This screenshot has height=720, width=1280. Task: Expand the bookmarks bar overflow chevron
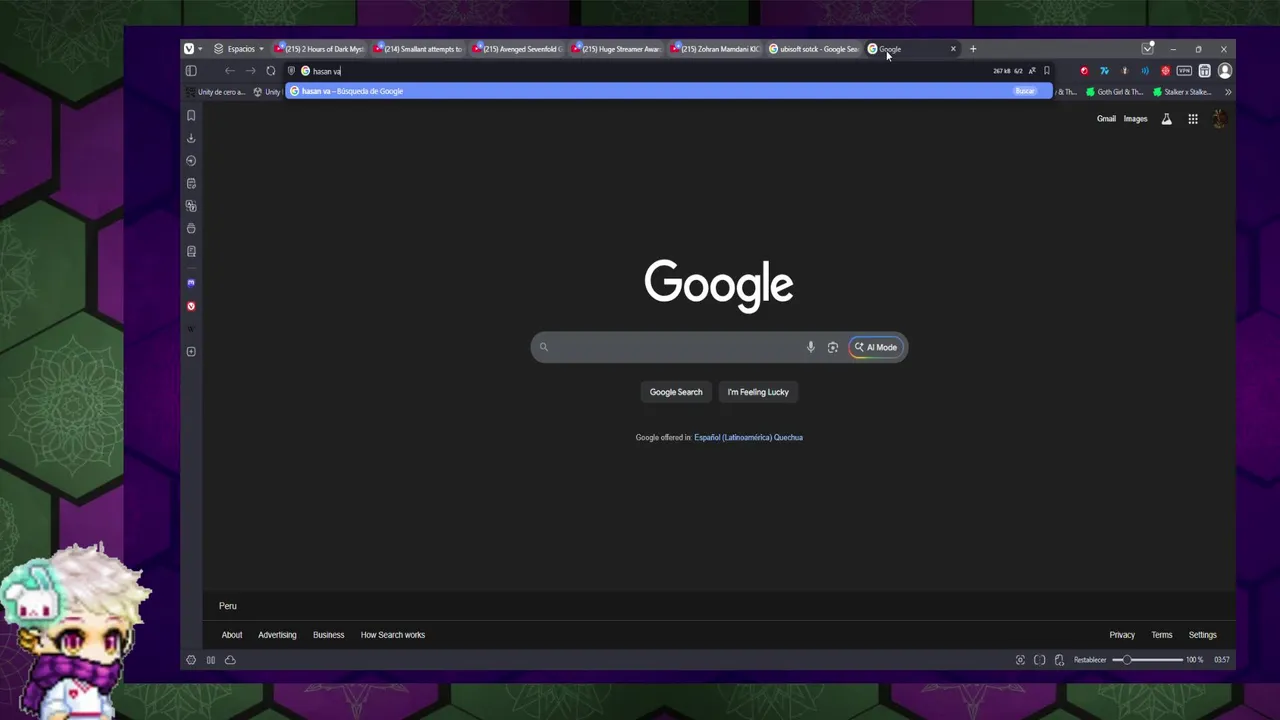[1228, 92]
